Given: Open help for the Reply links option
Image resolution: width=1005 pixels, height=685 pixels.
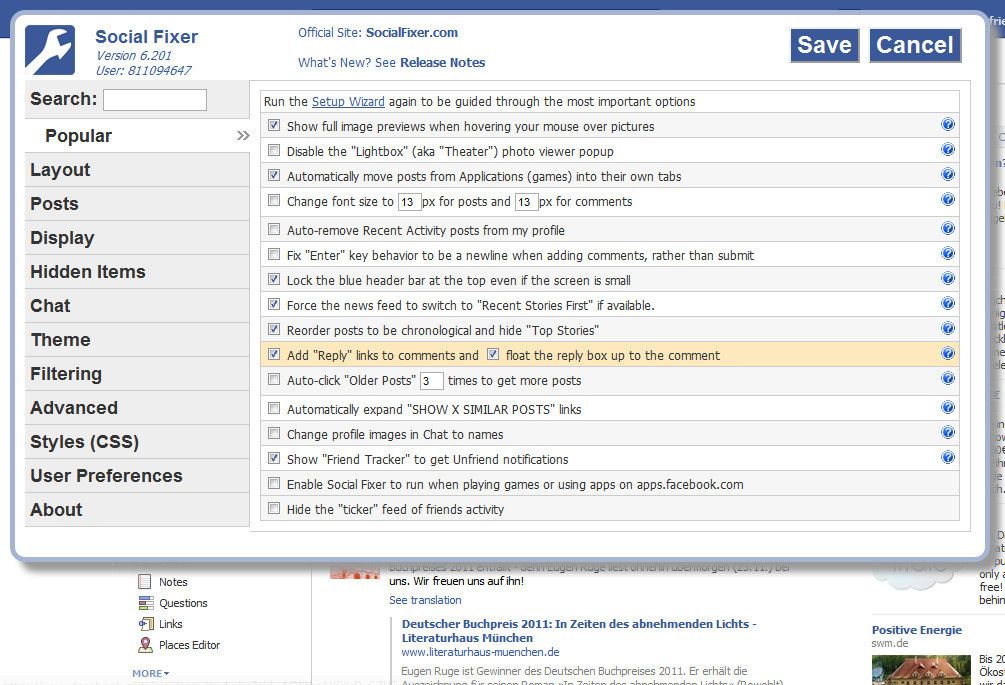Looking at the screenshot, I should click(x=946, y=354).
